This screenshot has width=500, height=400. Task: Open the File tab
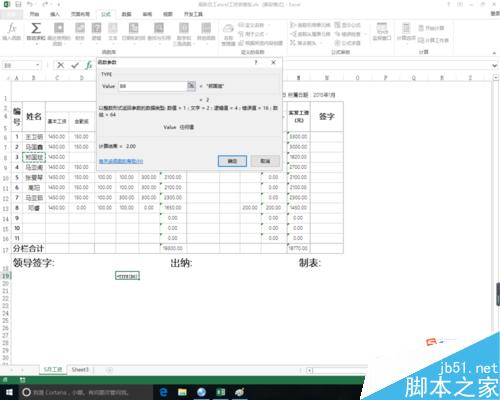pos(11,14)
